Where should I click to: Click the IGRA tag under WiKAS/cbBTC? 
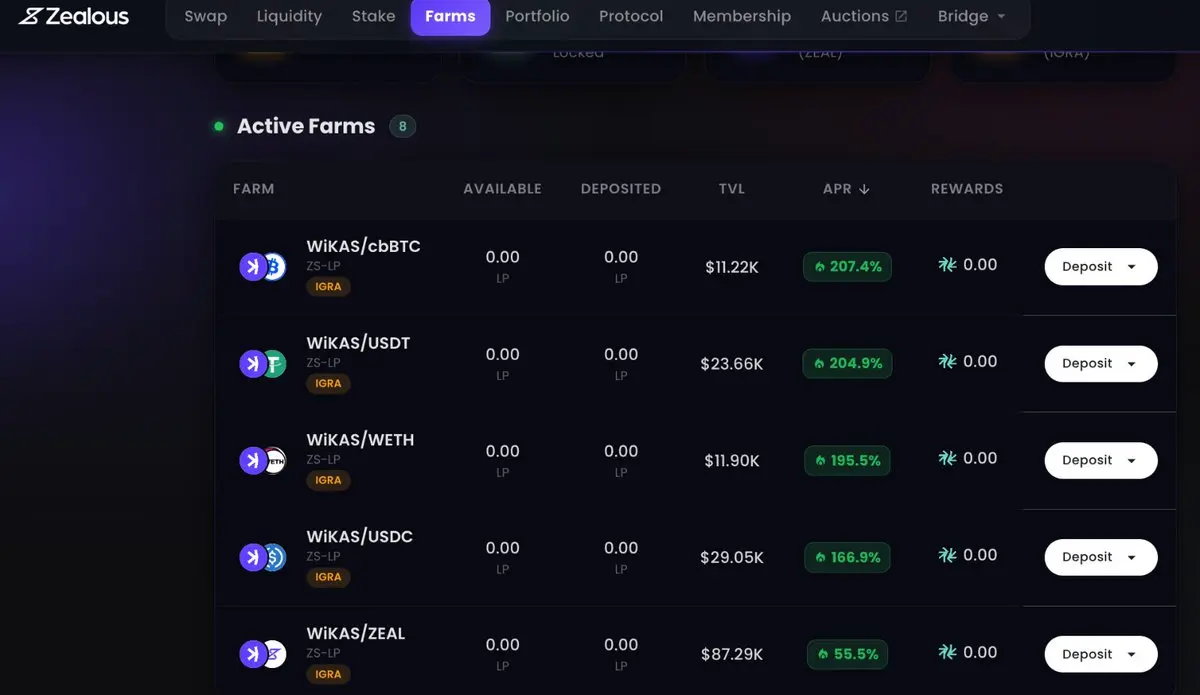(328, 287)
